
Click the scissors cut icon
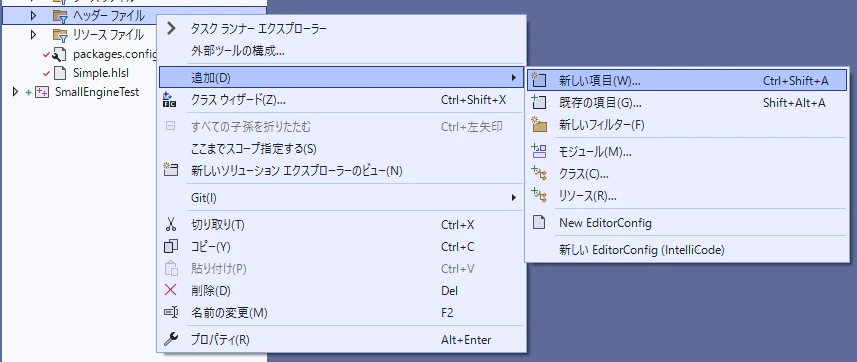pyautogui.click(x=171, y=224)
